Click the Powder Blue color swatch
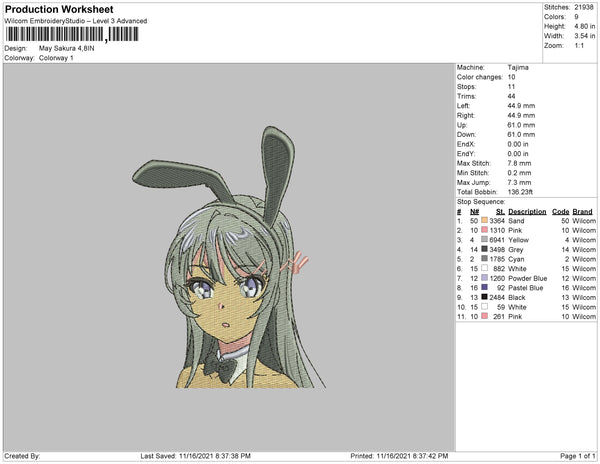600x464 pixels. coord(484,278)
